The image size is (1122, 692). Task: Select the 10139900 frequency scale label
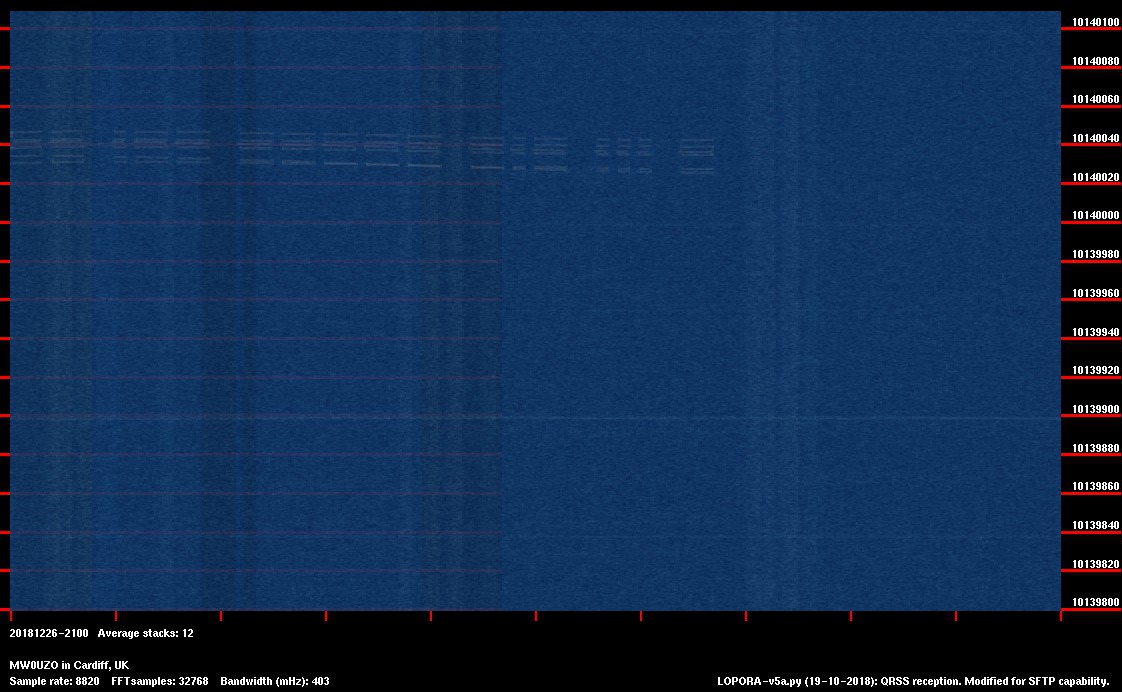(x=1096, y=409)
